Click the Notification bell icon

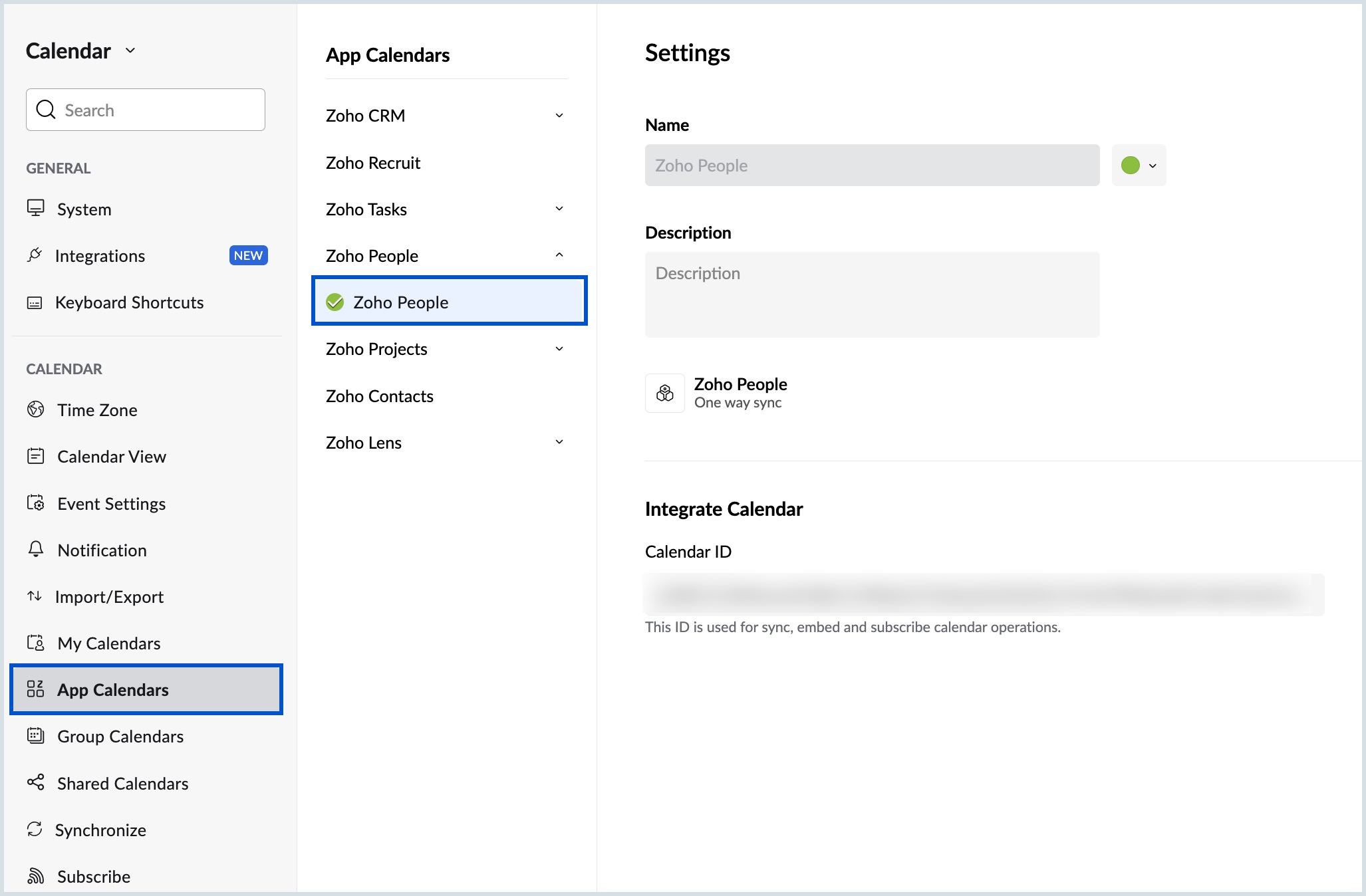click(35, 549)
